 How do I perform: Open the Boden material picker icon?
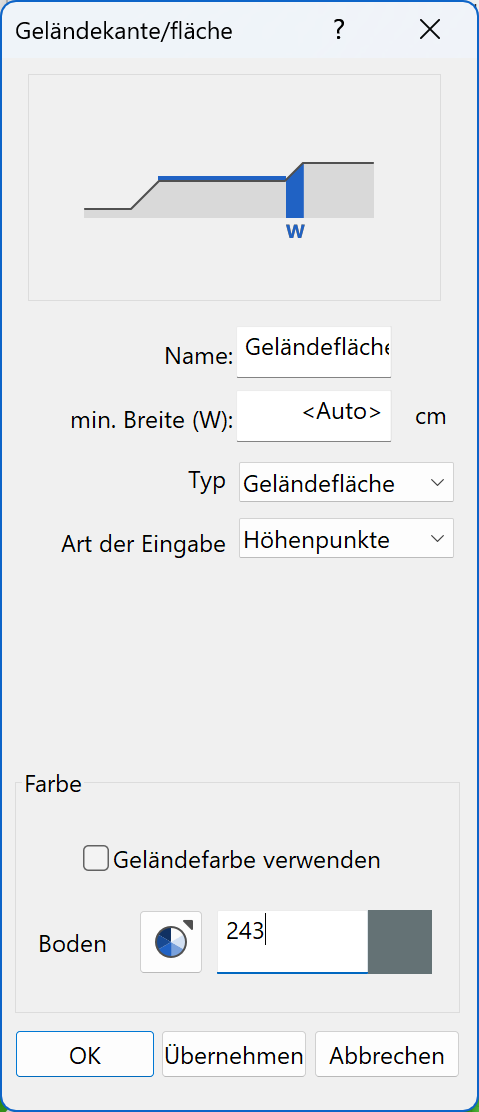(x=171, y=942)
